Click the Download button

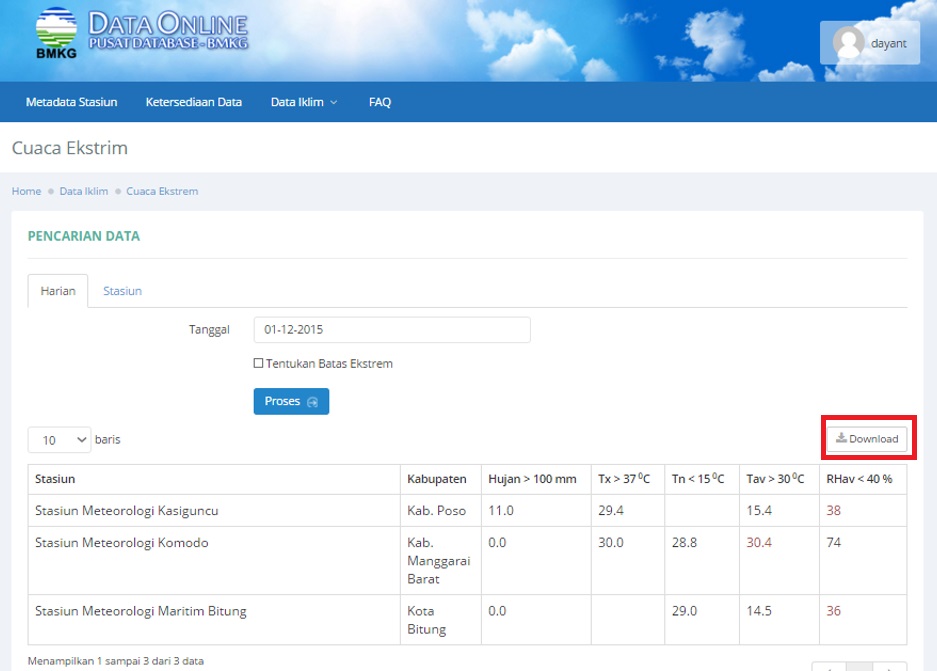(x=867, y=438)
